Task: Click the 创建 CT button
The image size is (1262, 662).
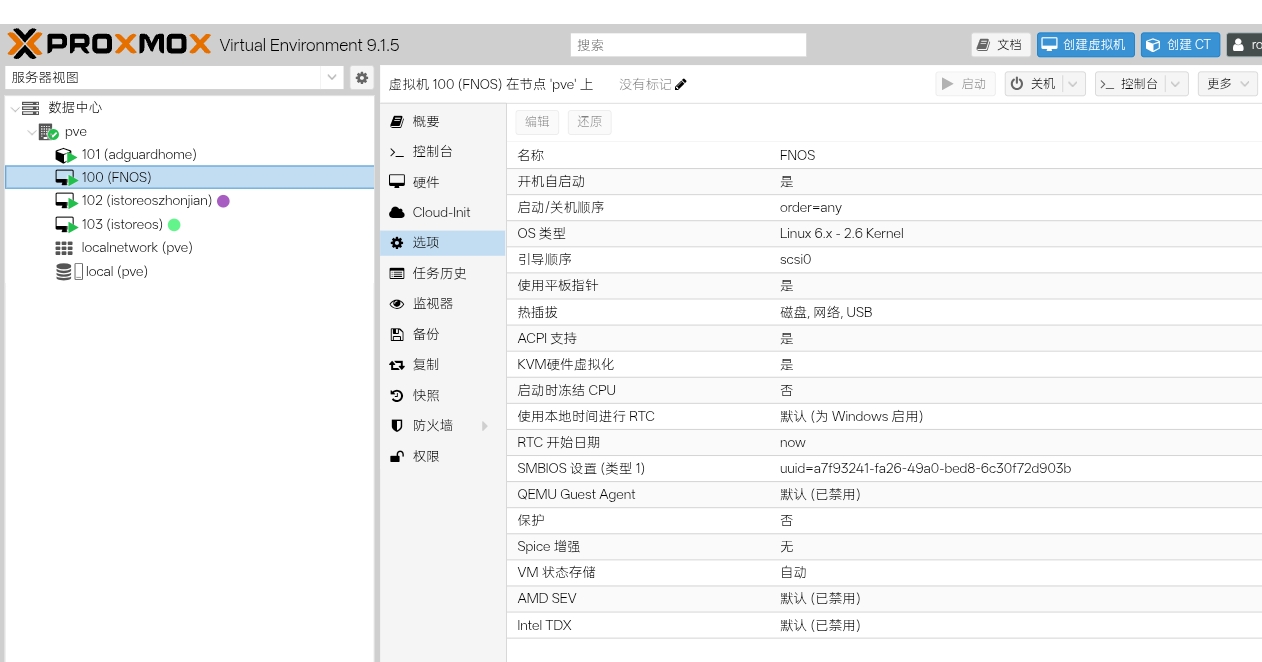Action: pos(1179,45)
